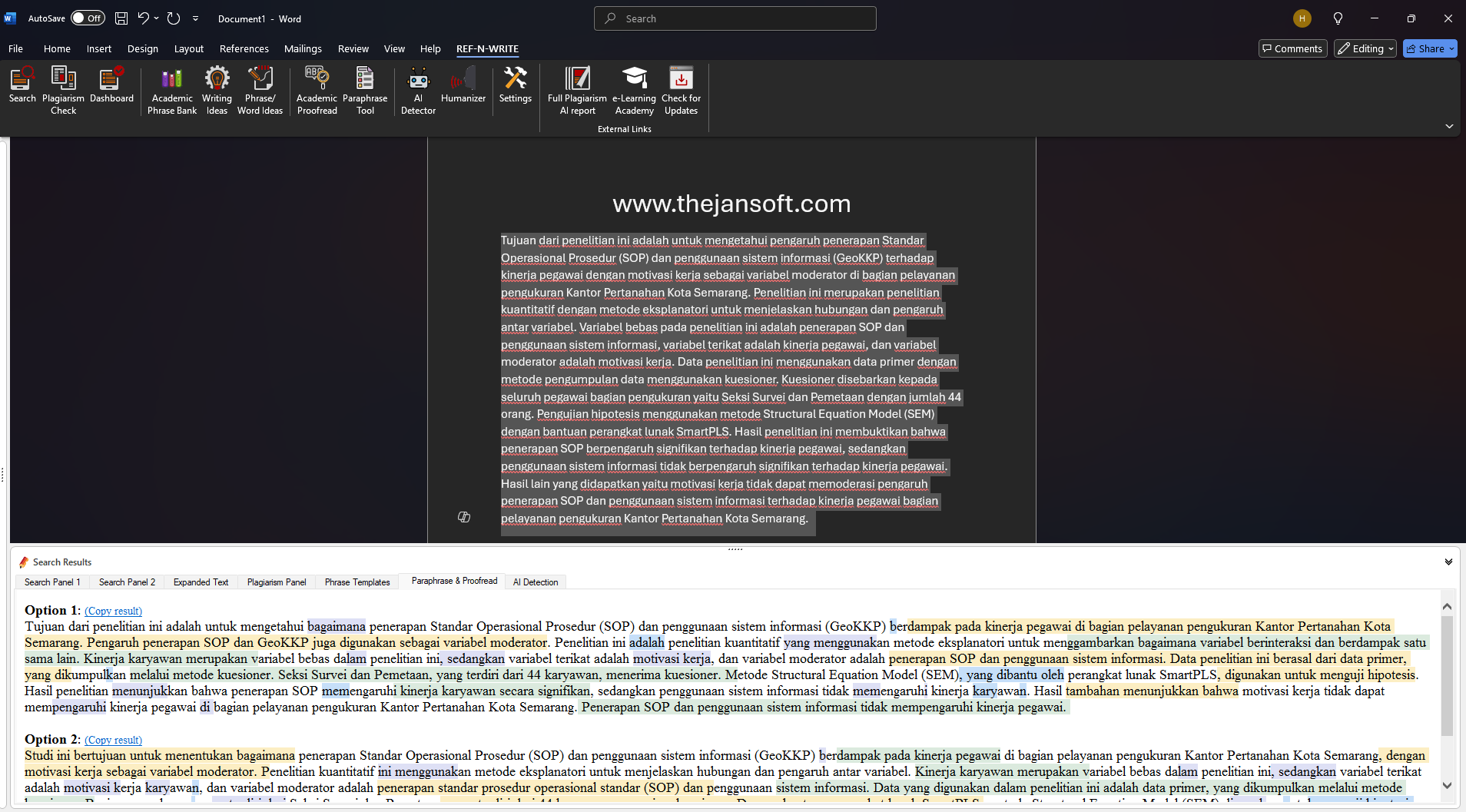Viewport: 1466px width, 812px height.
Task: Click the panel splitter handle dots
Action: pyautogui.click(x=735, y=549)
